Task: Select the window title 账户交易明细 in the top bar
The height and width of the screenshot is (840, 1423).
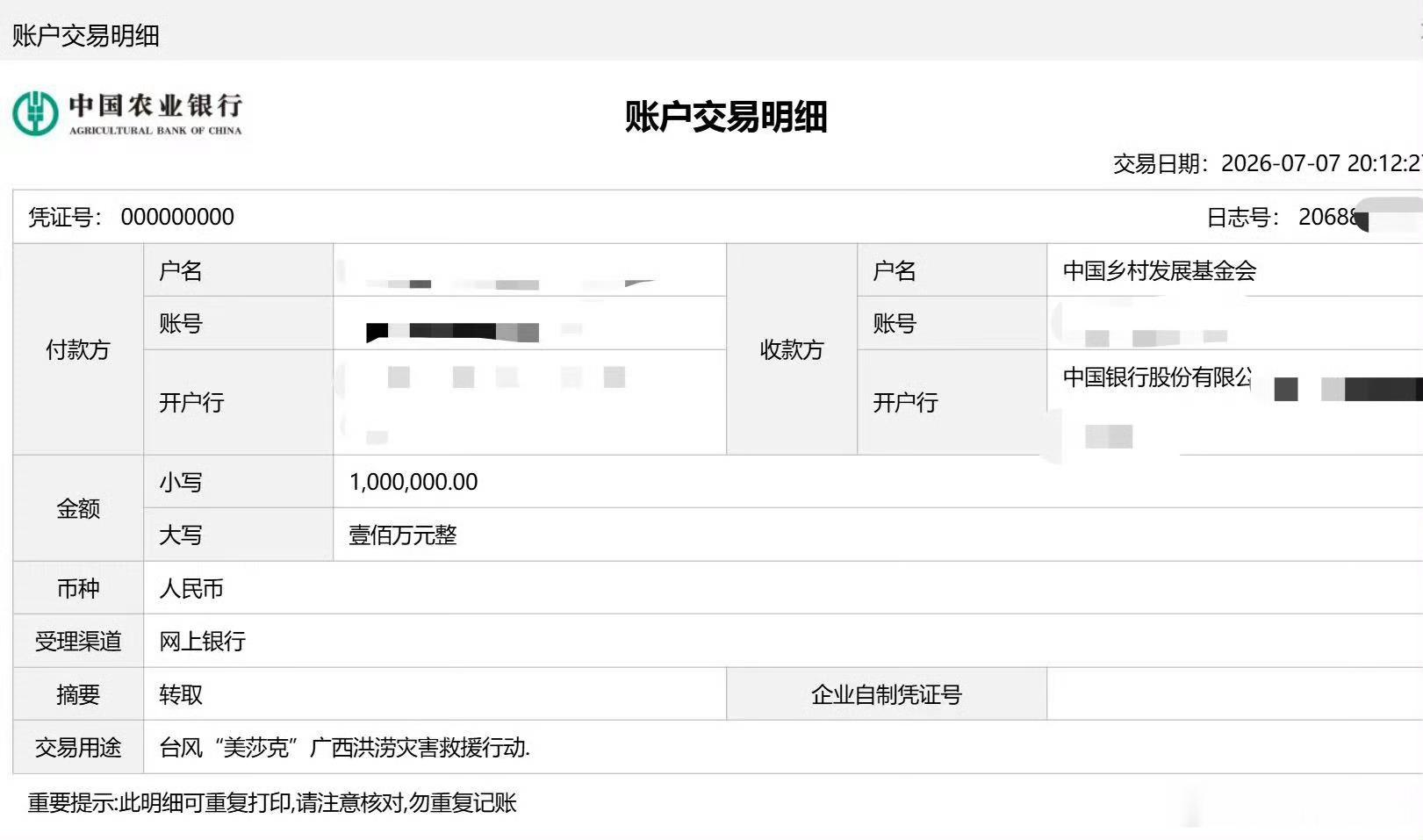Action: point(85,35)
